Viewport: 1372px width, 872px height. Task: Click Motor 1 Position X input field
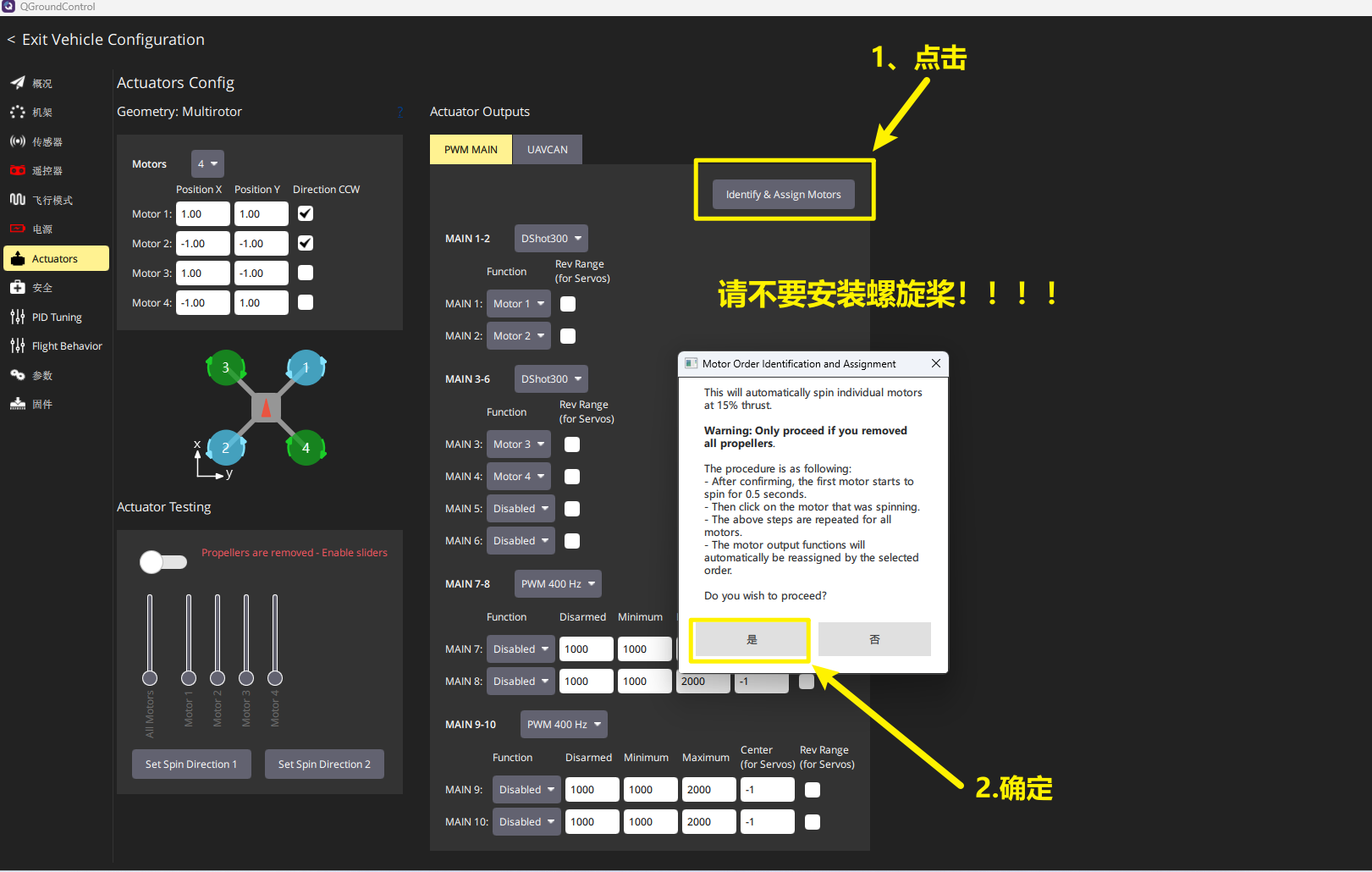pyautogui.click(x=203, y=214)
